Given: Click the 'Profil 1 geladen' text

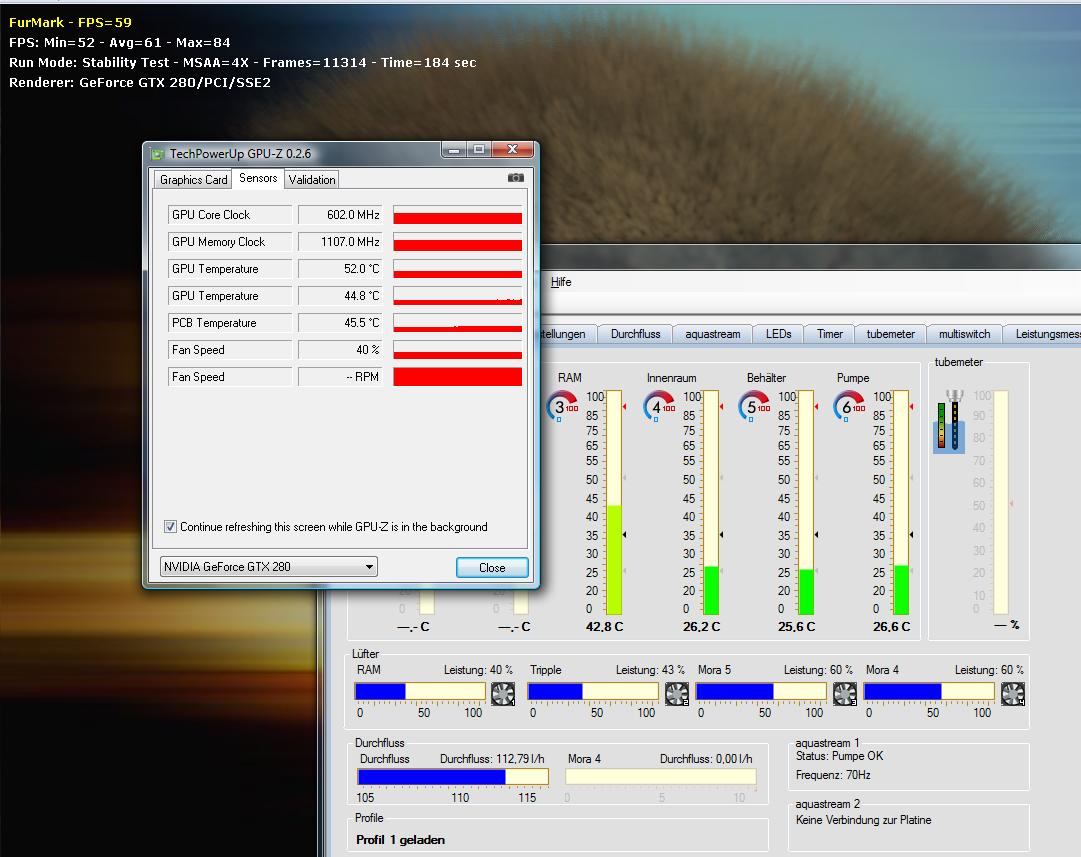Looking at the screenshot, I should [400, 840].
